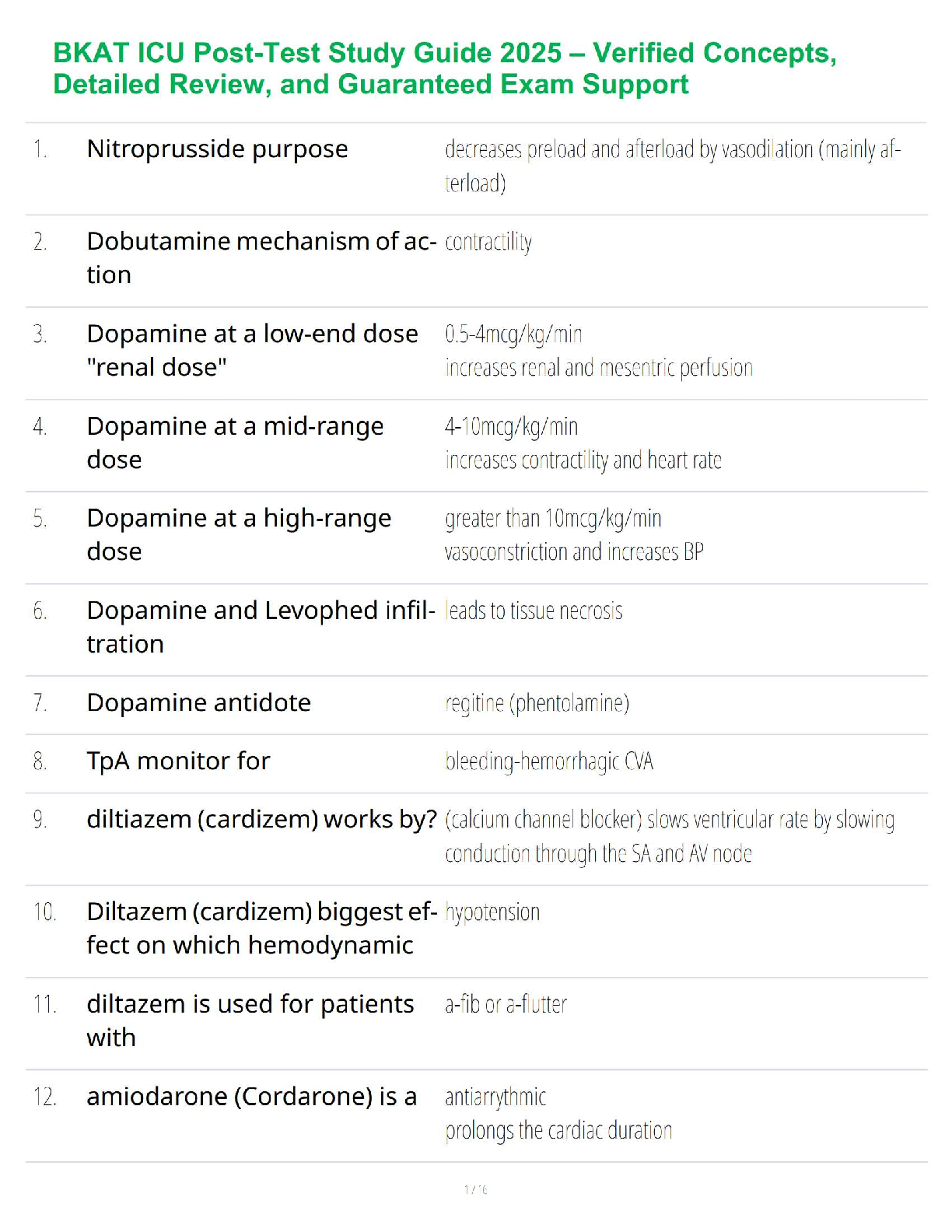
Task: Click the "bleeding-hemorrhagic CVA" answer
Action: pyautogui.click(x=549, y=761)
